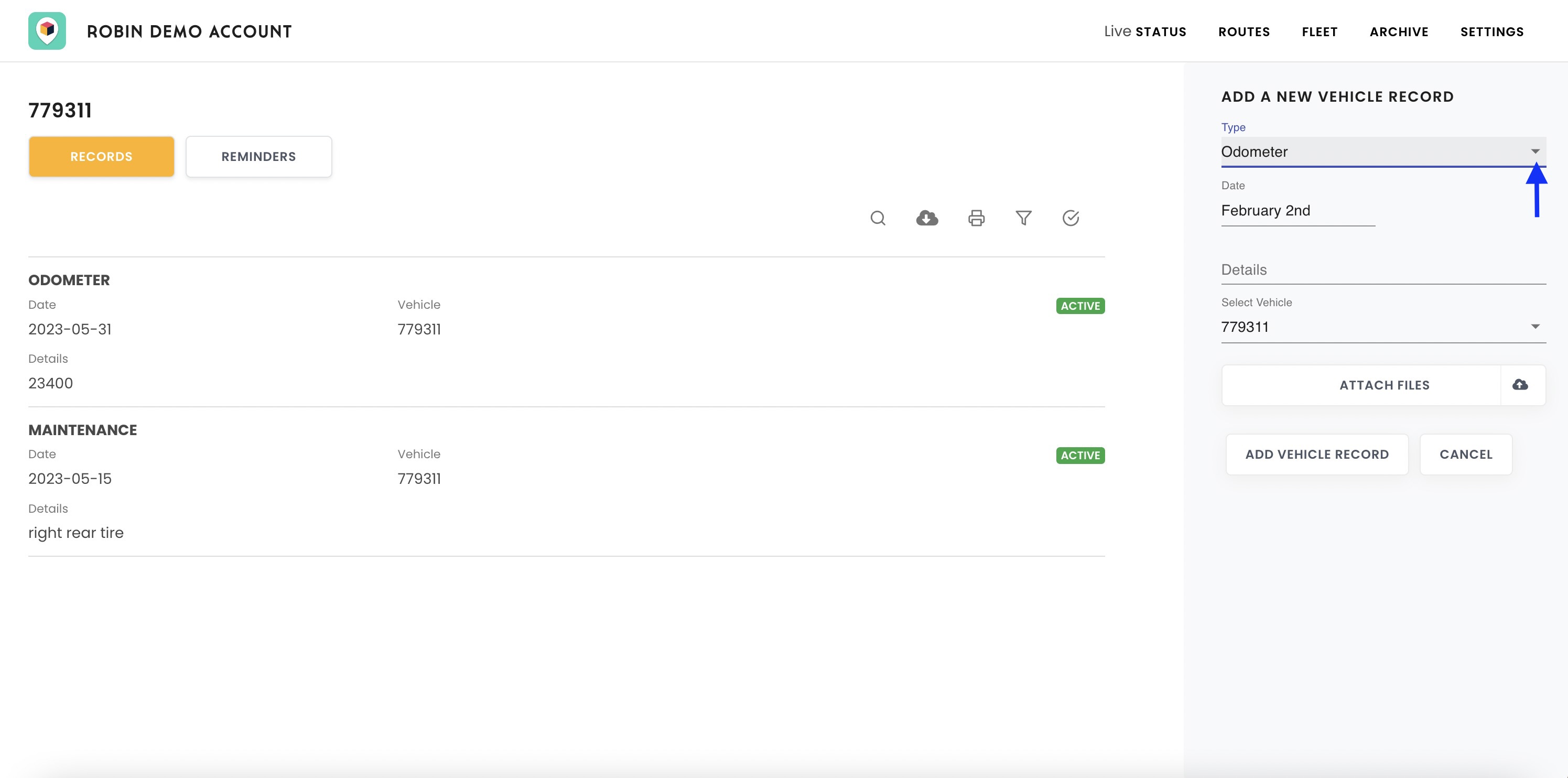Go to the Routes page

point(1243,31)
